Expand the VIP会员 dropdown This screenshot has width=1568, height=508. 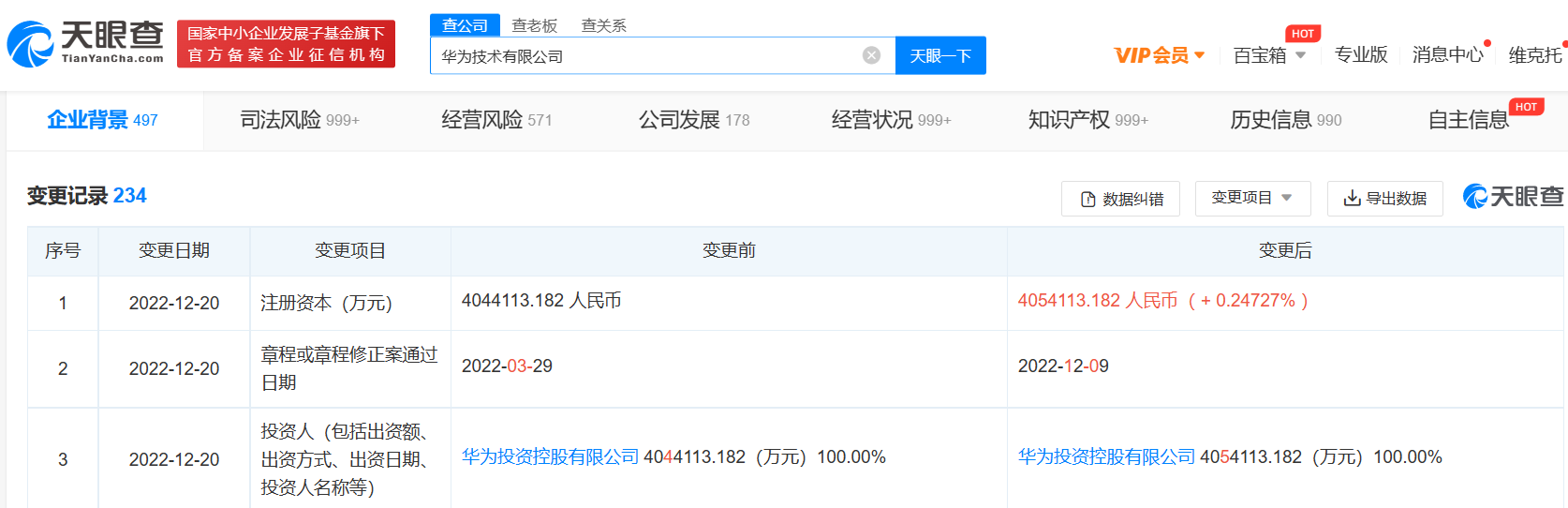pos(1160,55)
